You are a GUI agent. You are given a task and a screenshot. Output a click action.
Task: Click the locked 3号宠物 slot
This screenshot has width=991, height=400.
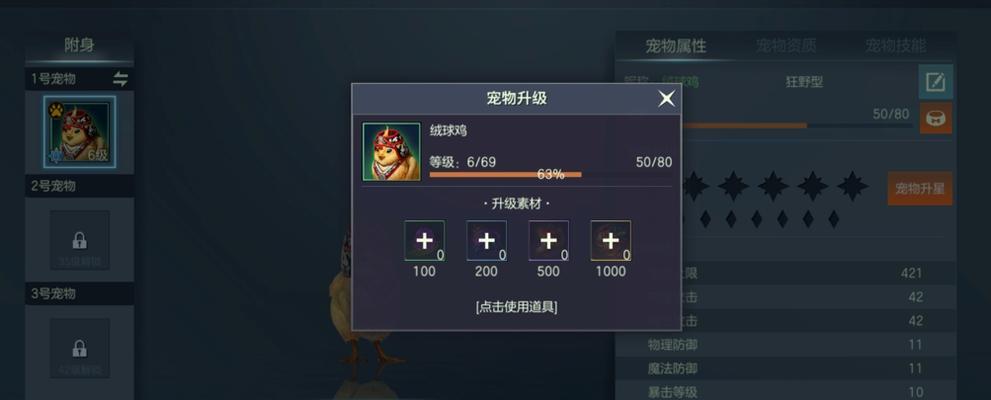pyautogui.click(x=80, y=348)
